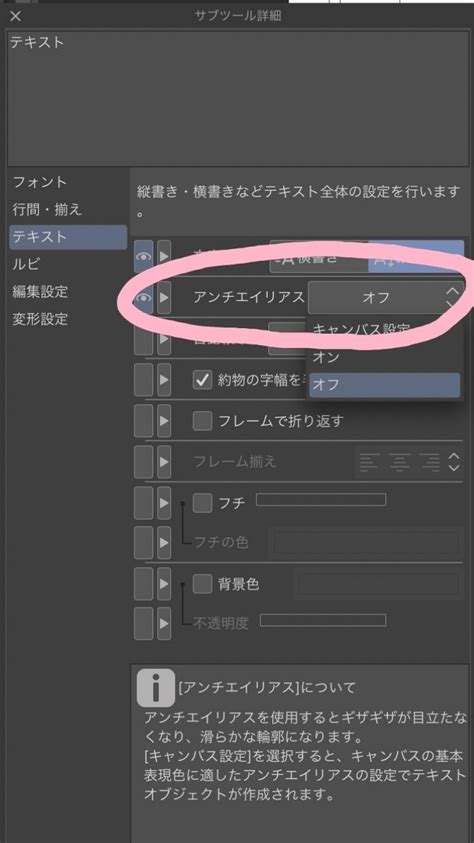Enable the フレームで折り返す checkbox
The image size is (474, 843).
point(203,421)
